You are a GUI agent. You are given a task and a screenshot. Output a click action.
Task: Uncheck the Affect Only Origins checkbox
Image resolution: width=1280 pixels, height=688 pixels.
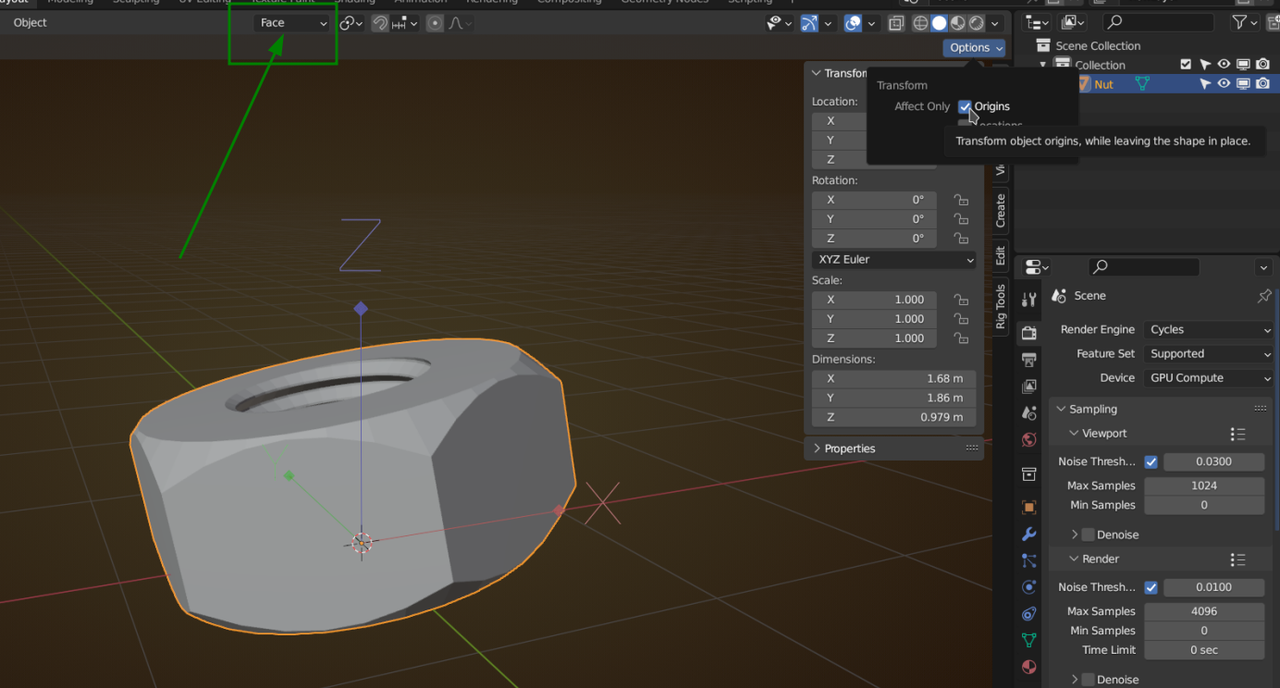tap(965, 106)
